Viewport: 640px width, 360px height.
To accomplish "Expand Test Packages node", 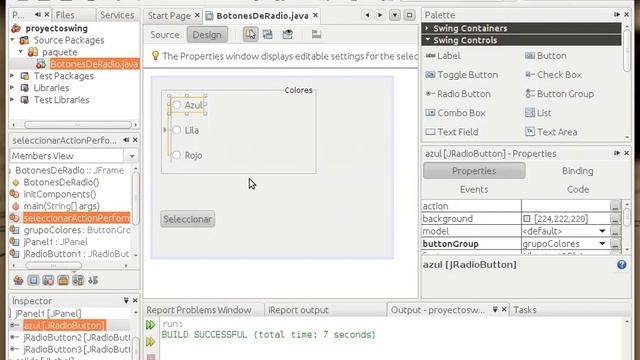I will 13,76.
